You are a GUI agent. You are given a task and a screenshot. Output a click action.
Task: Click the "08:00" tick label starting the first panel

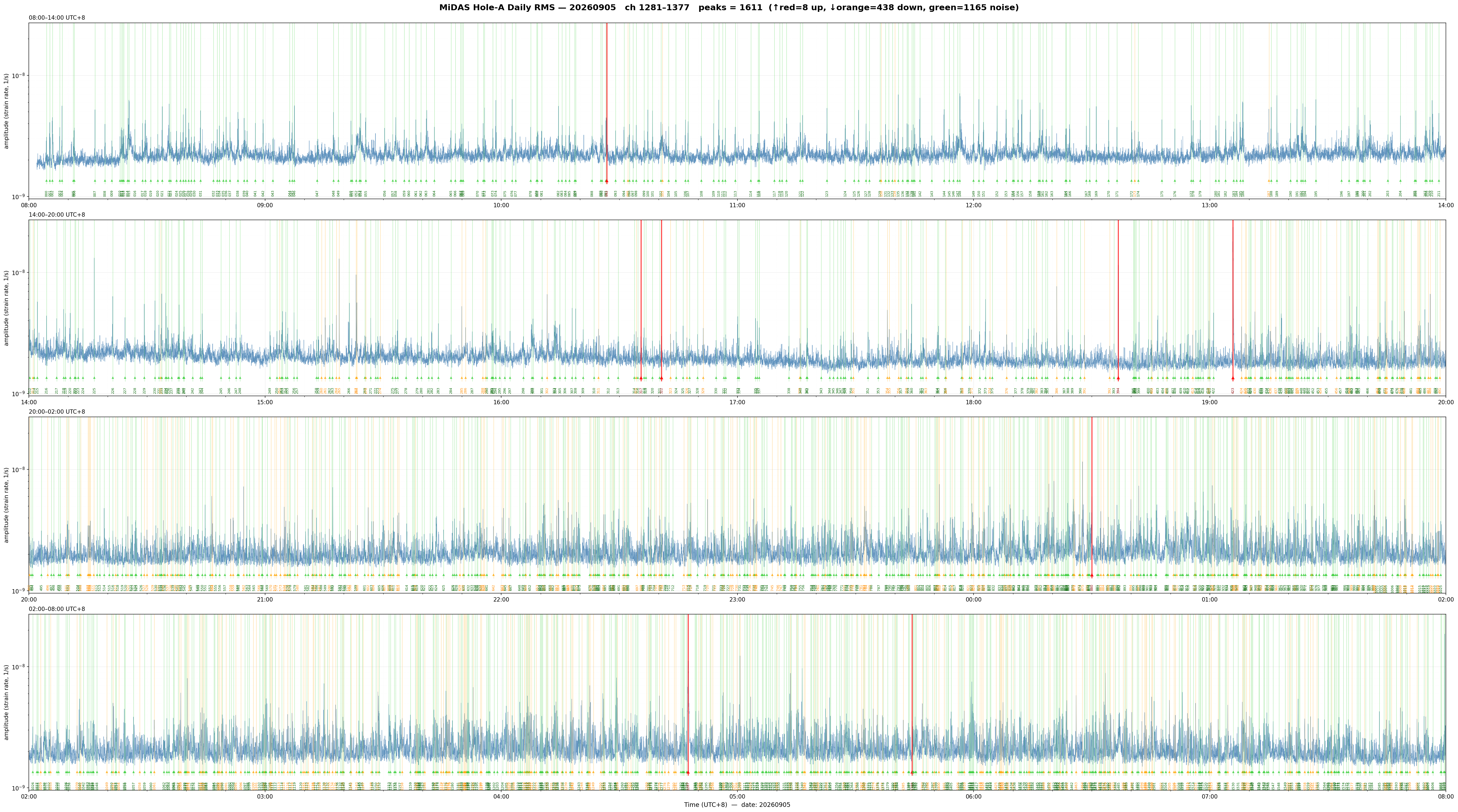[29, 205]
